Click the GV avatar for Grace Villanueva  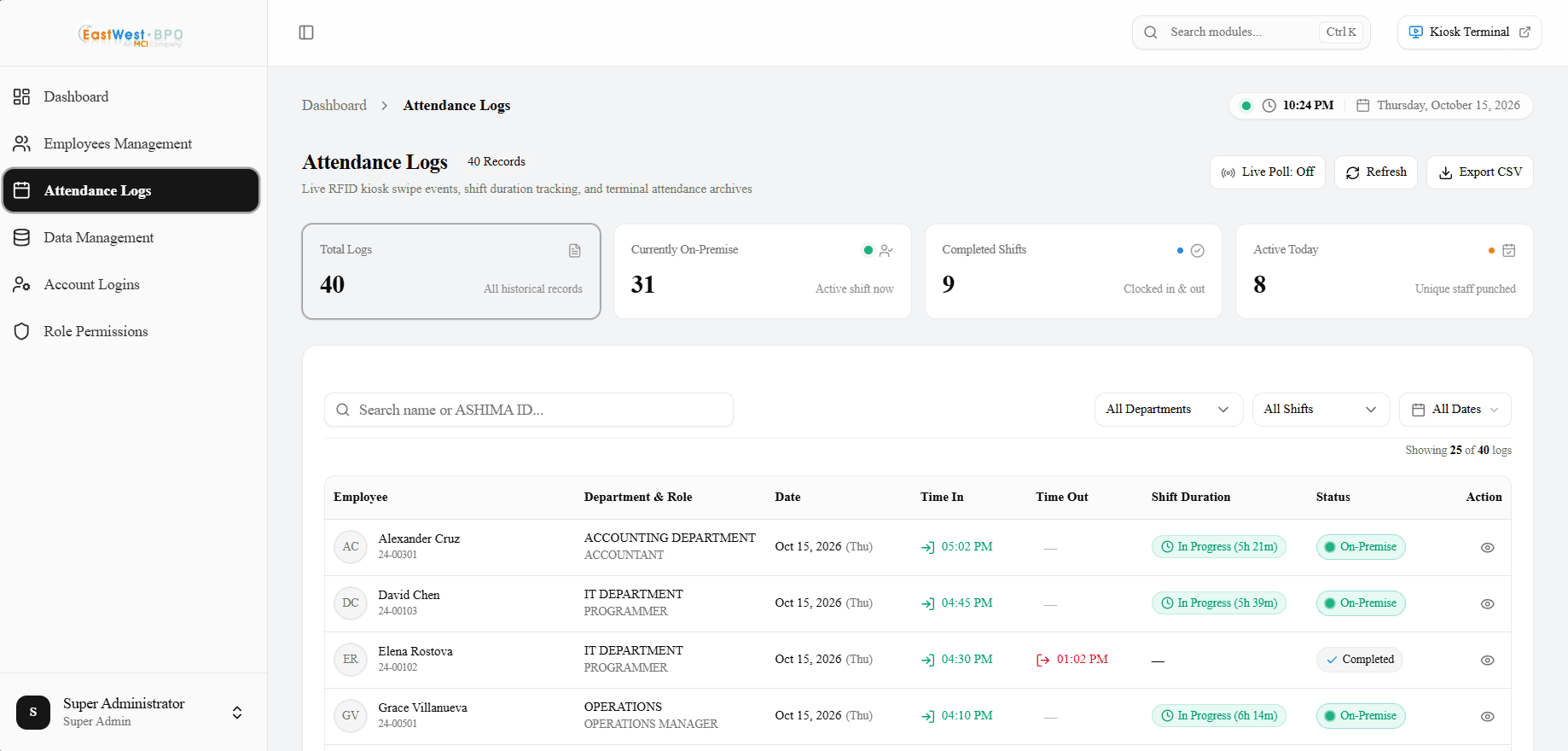coord(351,716)
